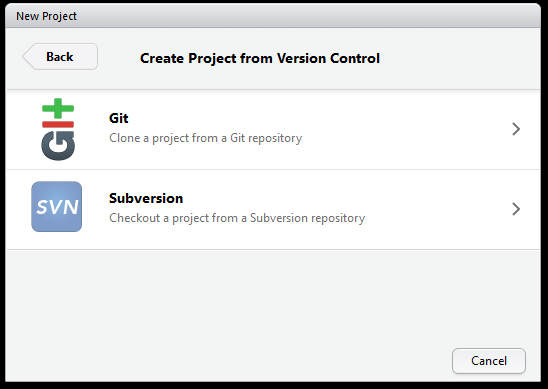The width and height of the screenshot is (548, 389).
Task: Click the green plus on Git icon
Action: click(x=58, y=108)
